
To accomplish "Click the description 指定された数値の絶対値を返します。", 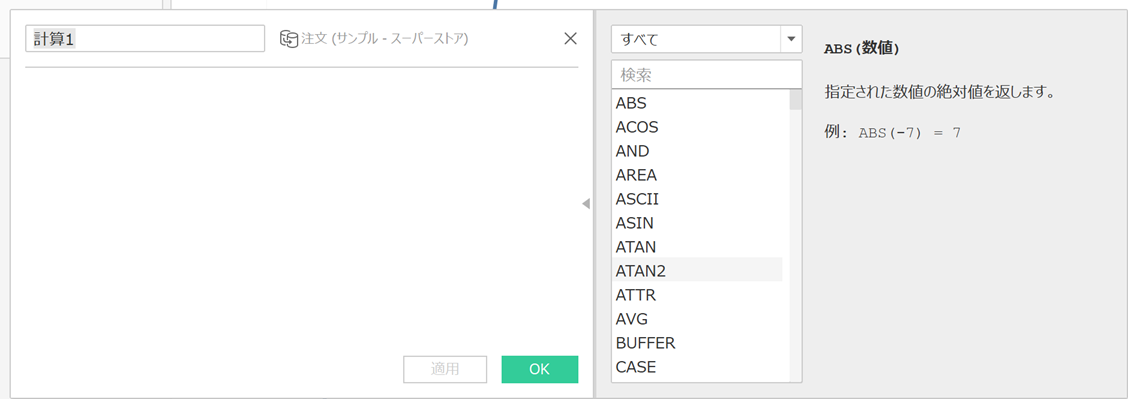I will 940,93.
